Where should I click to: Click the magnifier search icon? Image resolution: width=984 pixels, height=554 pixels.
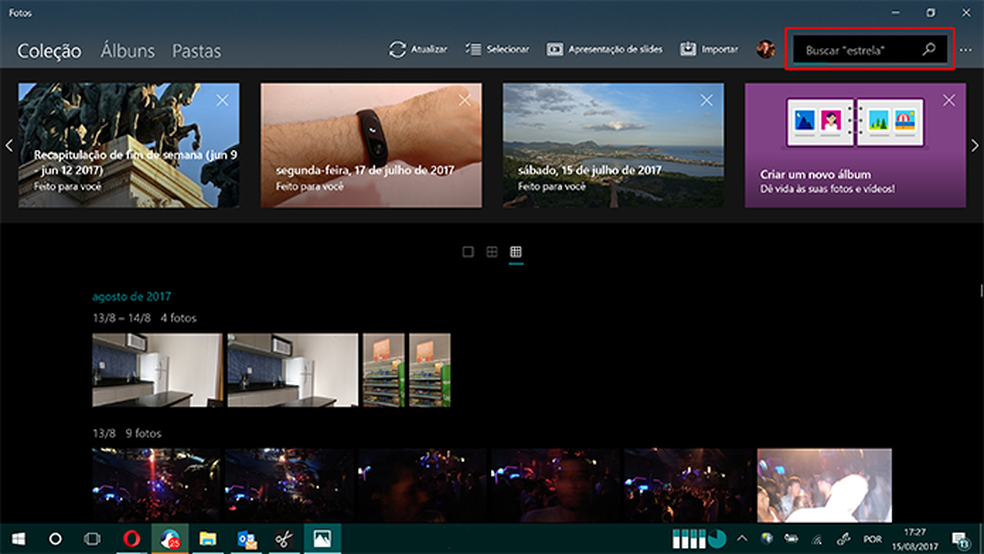point(929,49)
